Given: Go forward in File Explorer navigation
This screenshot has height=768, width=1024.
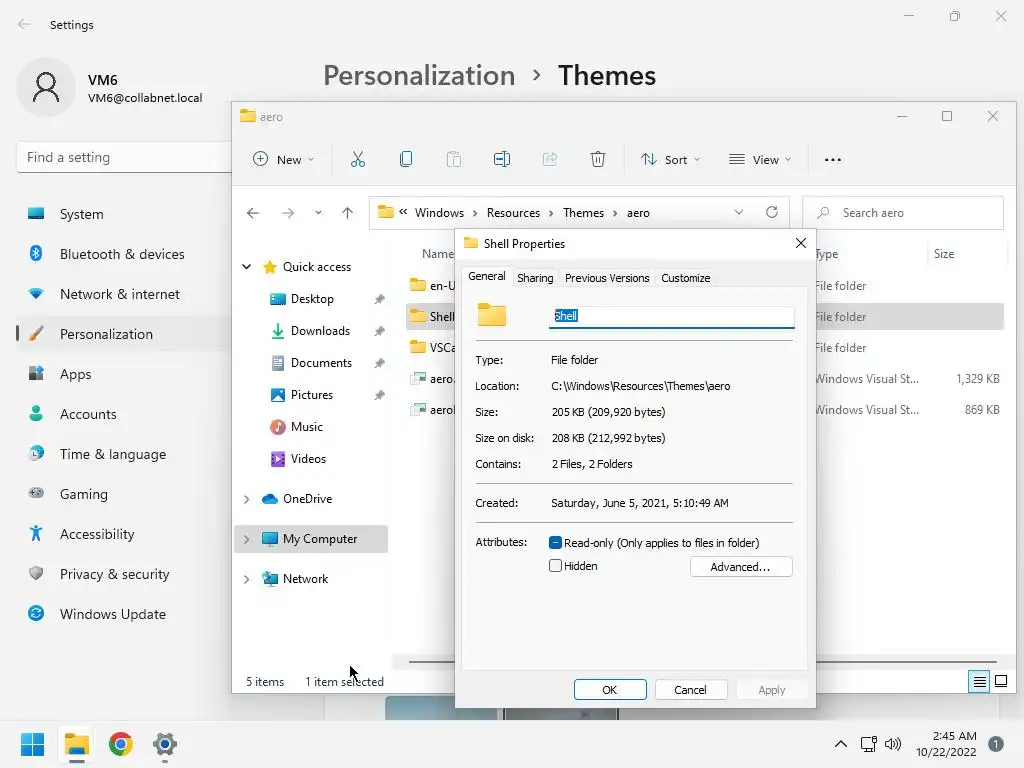Looking at the screenshot, I should pyautogui.click(x=287, y=213).
